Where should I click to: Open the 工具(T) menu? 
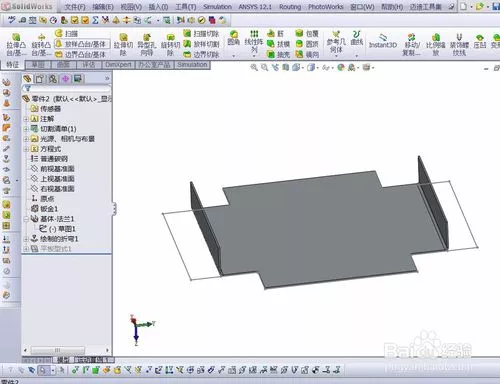point(186,7)
